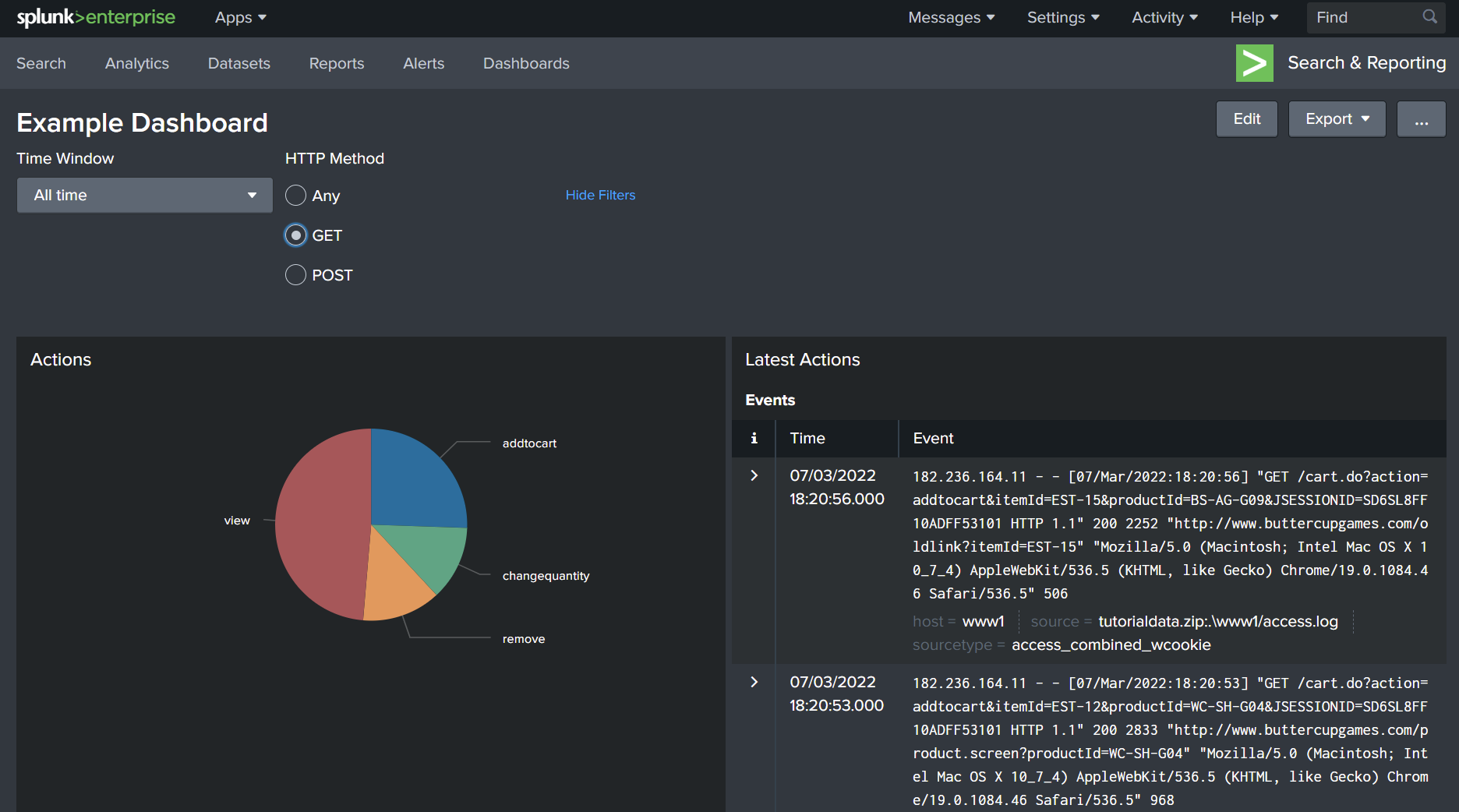This screenshot has height=812, width=1459.
Task: Click the splunk>enterprise logo
Action: pos(95,16)
